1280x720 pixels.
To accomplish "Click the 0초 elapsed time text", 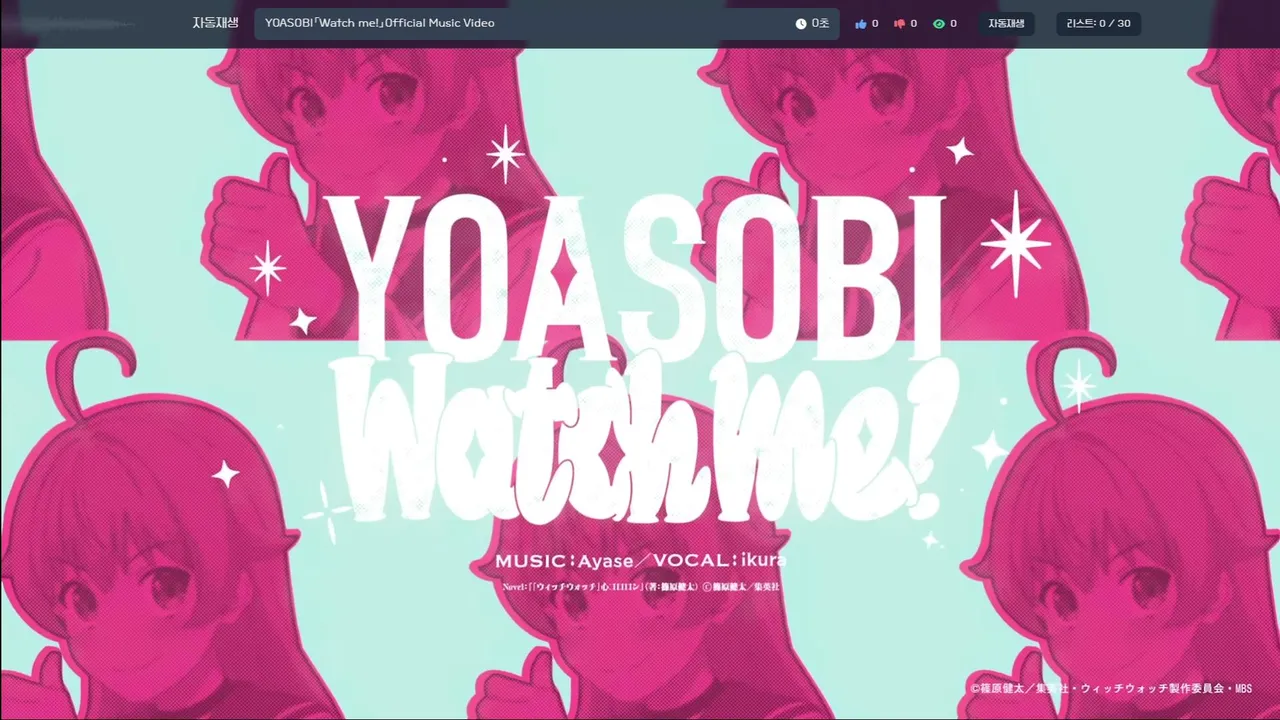I will point(820,23).
